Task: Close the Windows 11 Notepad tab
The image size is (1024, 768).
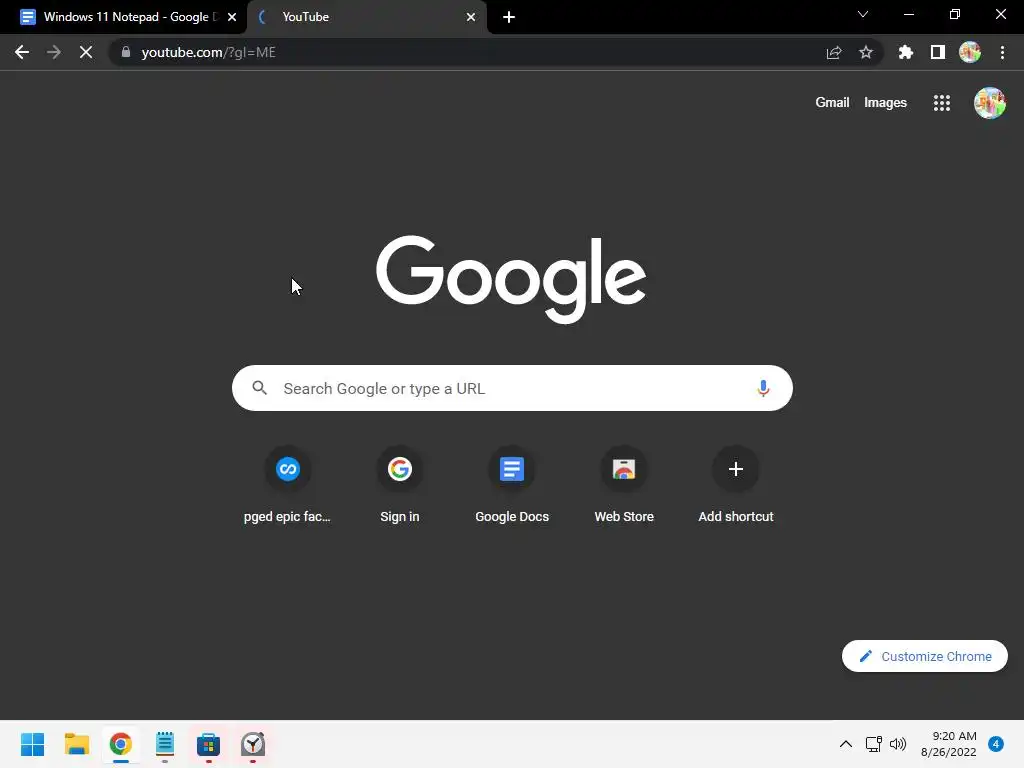Action: (x=232, y=17)
